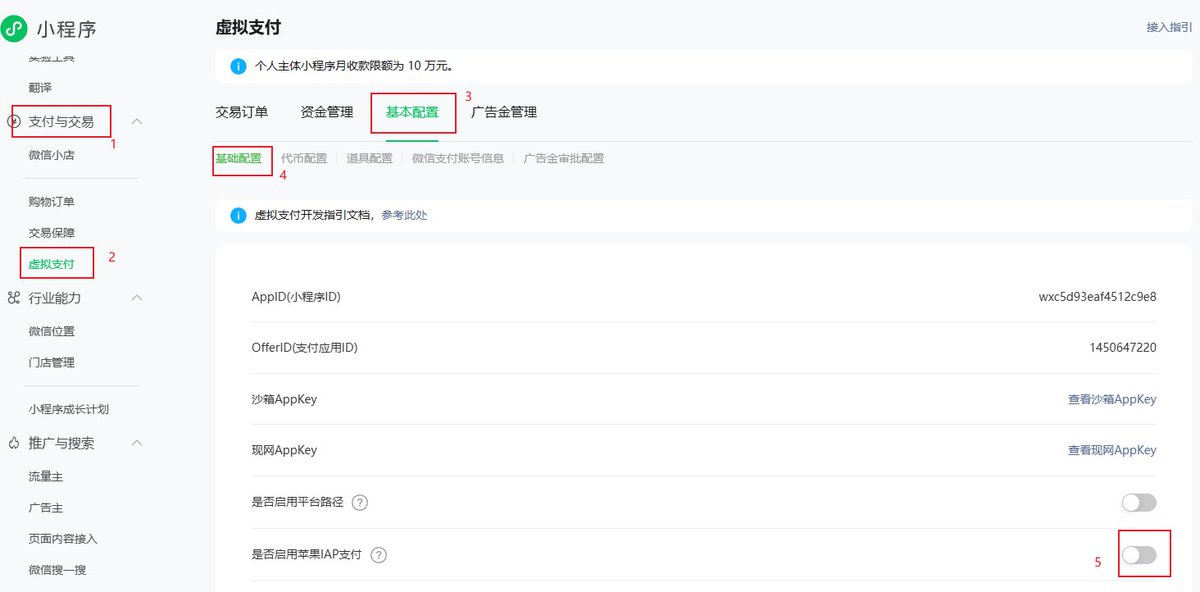Screen dimensions: 1200x592
Task: Click the green 小程序 logo icon
Action: [14, 29]
